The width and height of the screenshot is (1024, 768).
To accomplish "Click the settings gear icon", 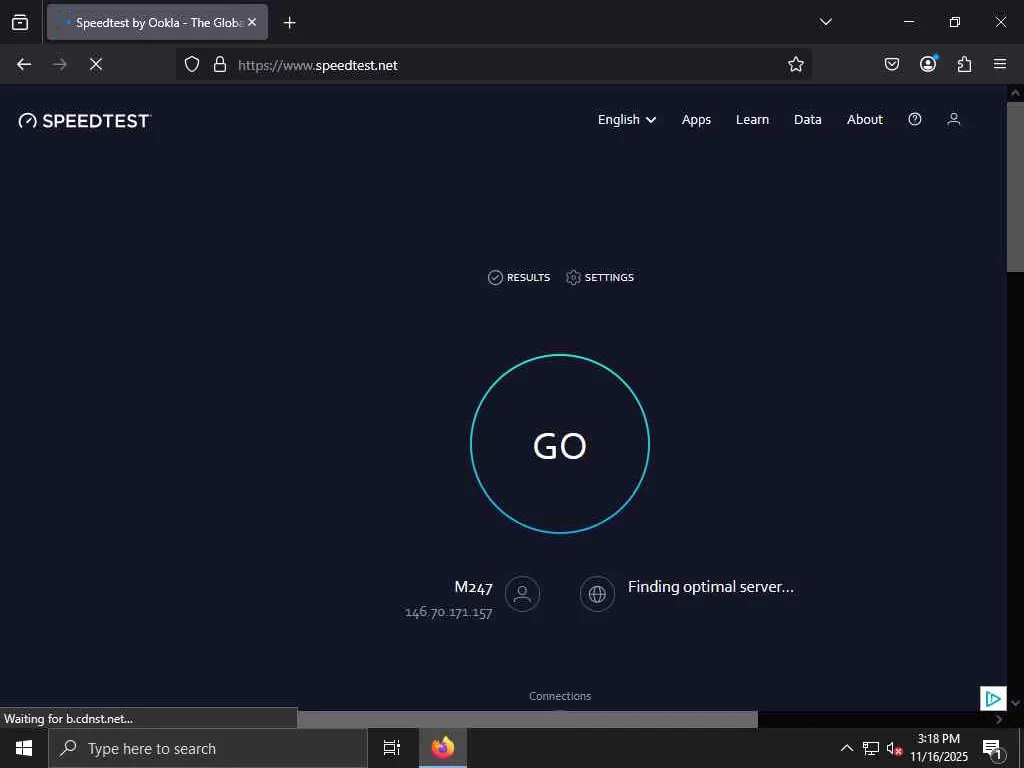I will (x=573, y=278).
